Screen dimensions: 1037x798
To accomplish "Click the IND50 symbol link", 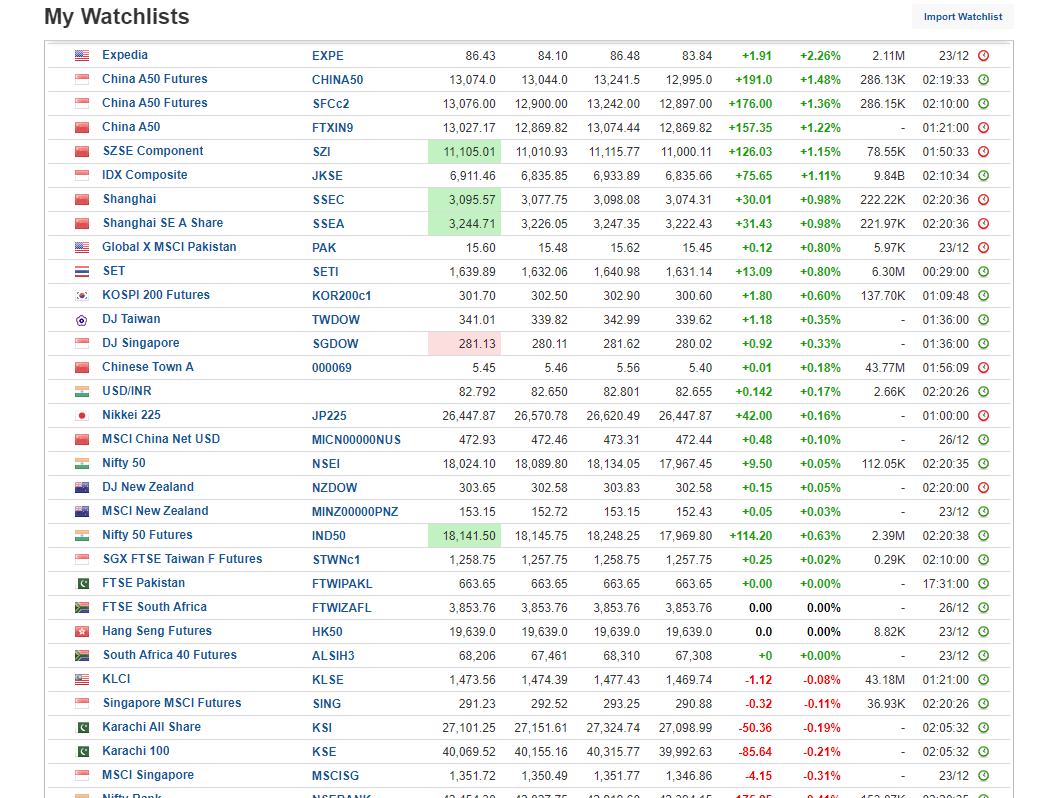I will coord(329,536).
